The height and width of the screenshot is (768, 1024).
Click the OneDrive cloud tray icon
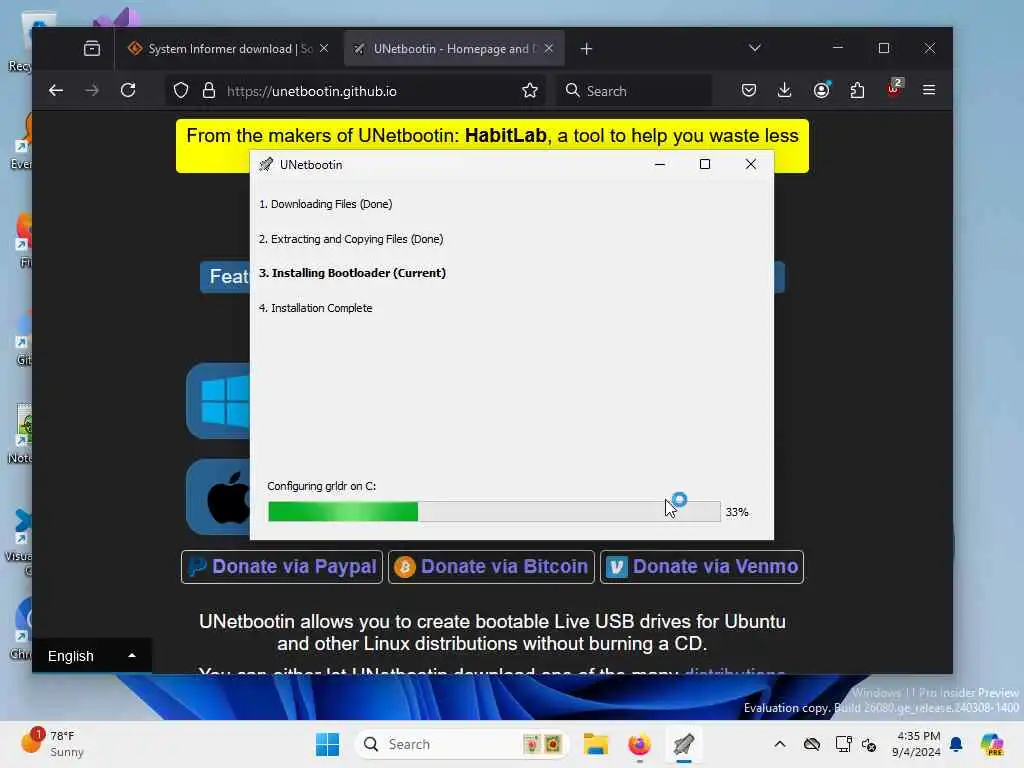click(812, 744)
